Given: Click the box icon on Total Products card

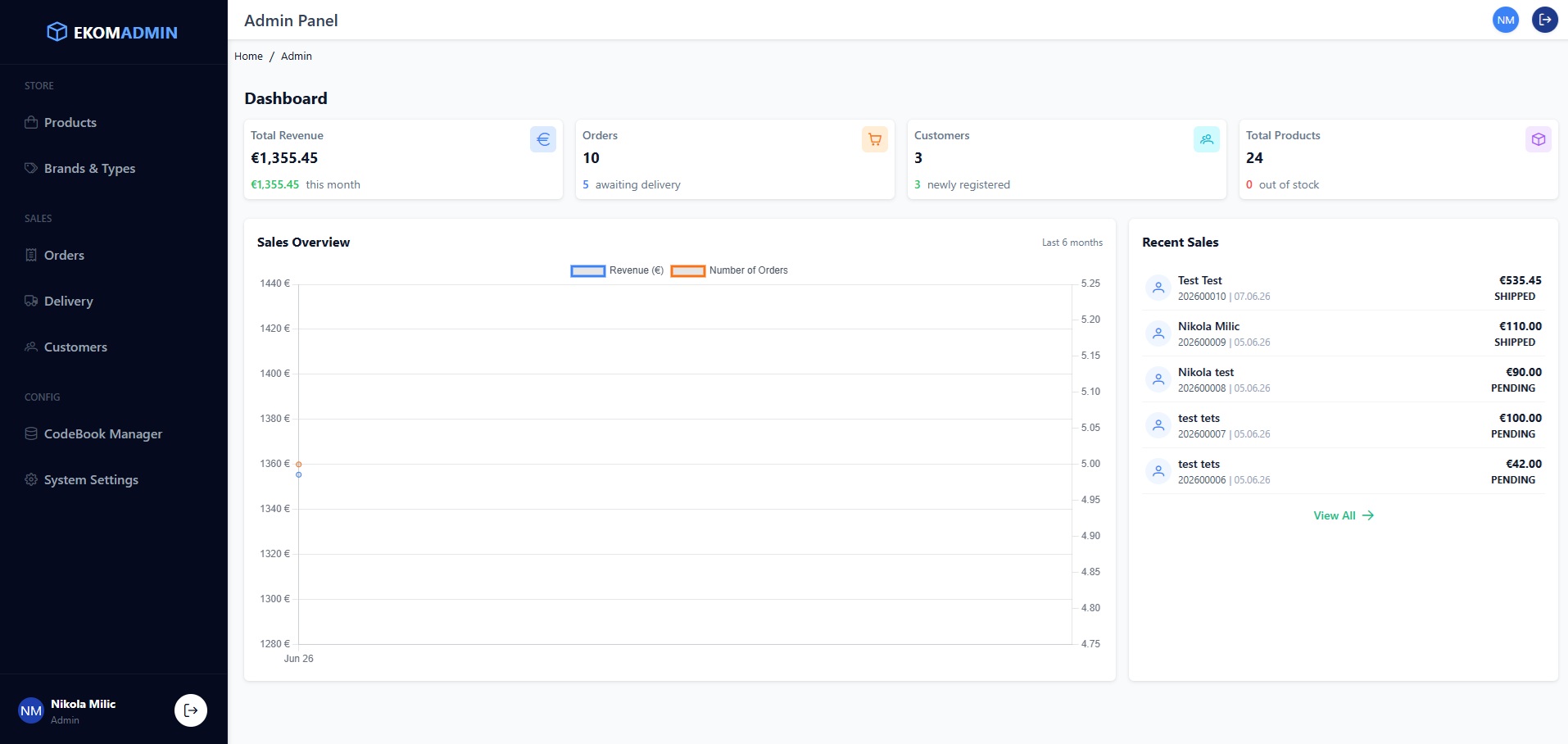Looking at the screenshot, I should coord(1539,139).
